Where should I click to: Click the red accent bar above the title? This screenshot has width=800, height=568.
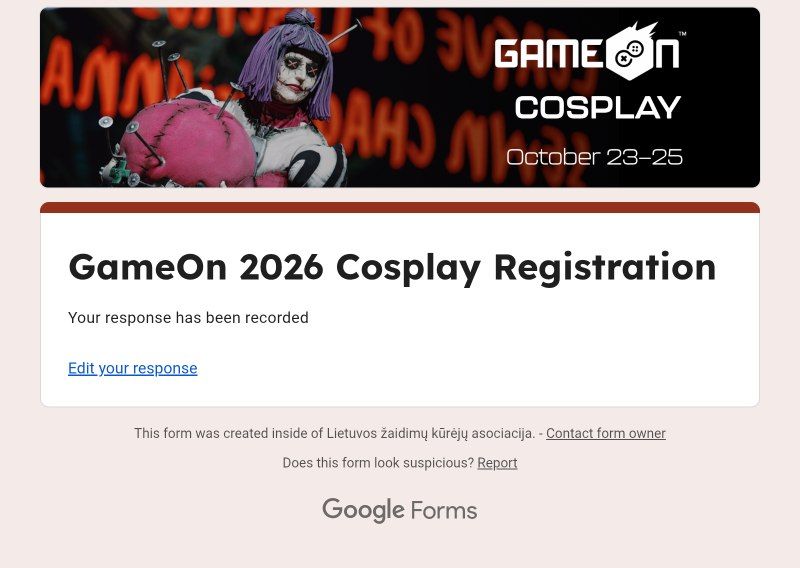pyautogui.click(x=400, y=207)
